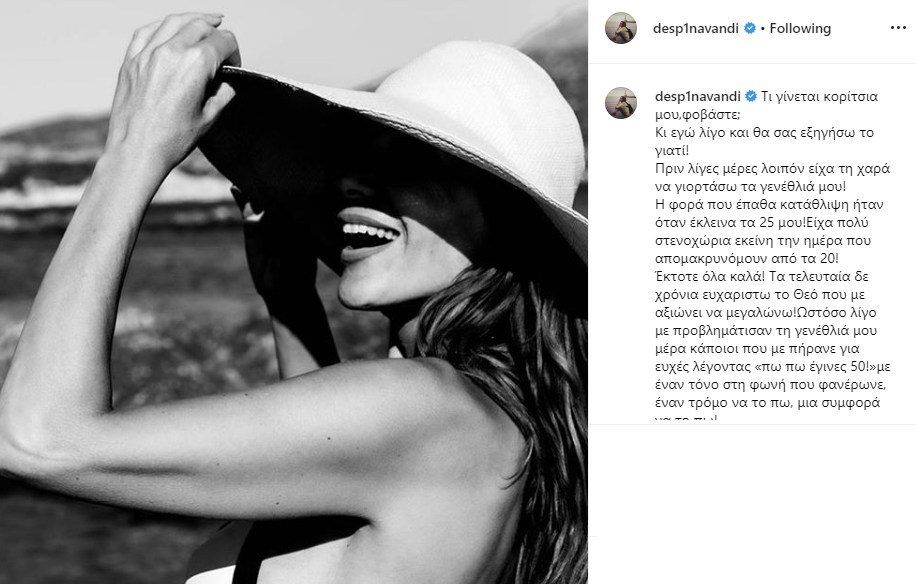Image resolution: width=916 pixels, height=584 pixels.
Task: Click the verified badge beside header username
Action: [x=750, y=28]
